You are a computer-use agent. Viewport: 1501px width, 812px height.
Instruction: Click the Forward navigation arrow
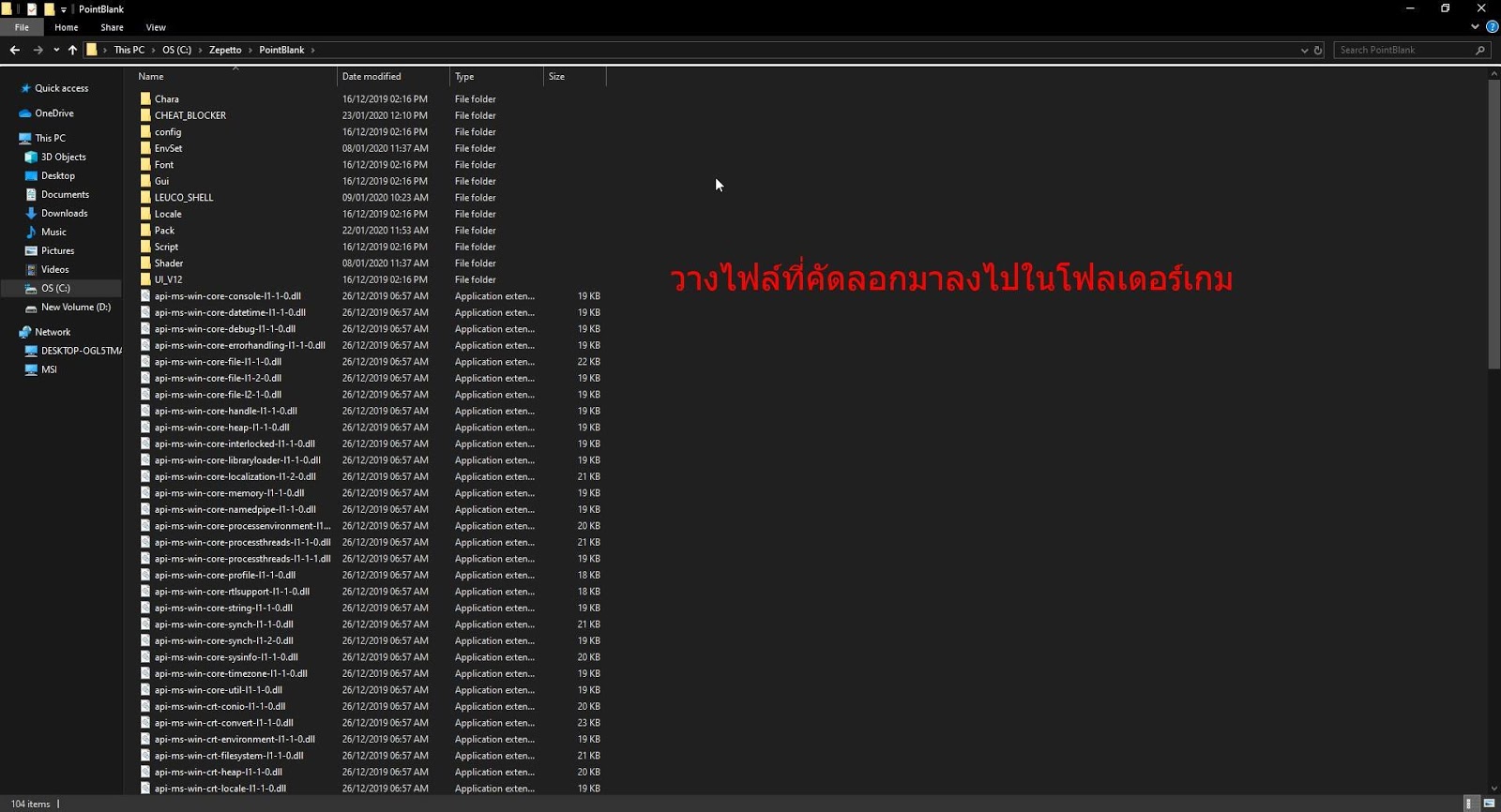click(x=38, y=50)
